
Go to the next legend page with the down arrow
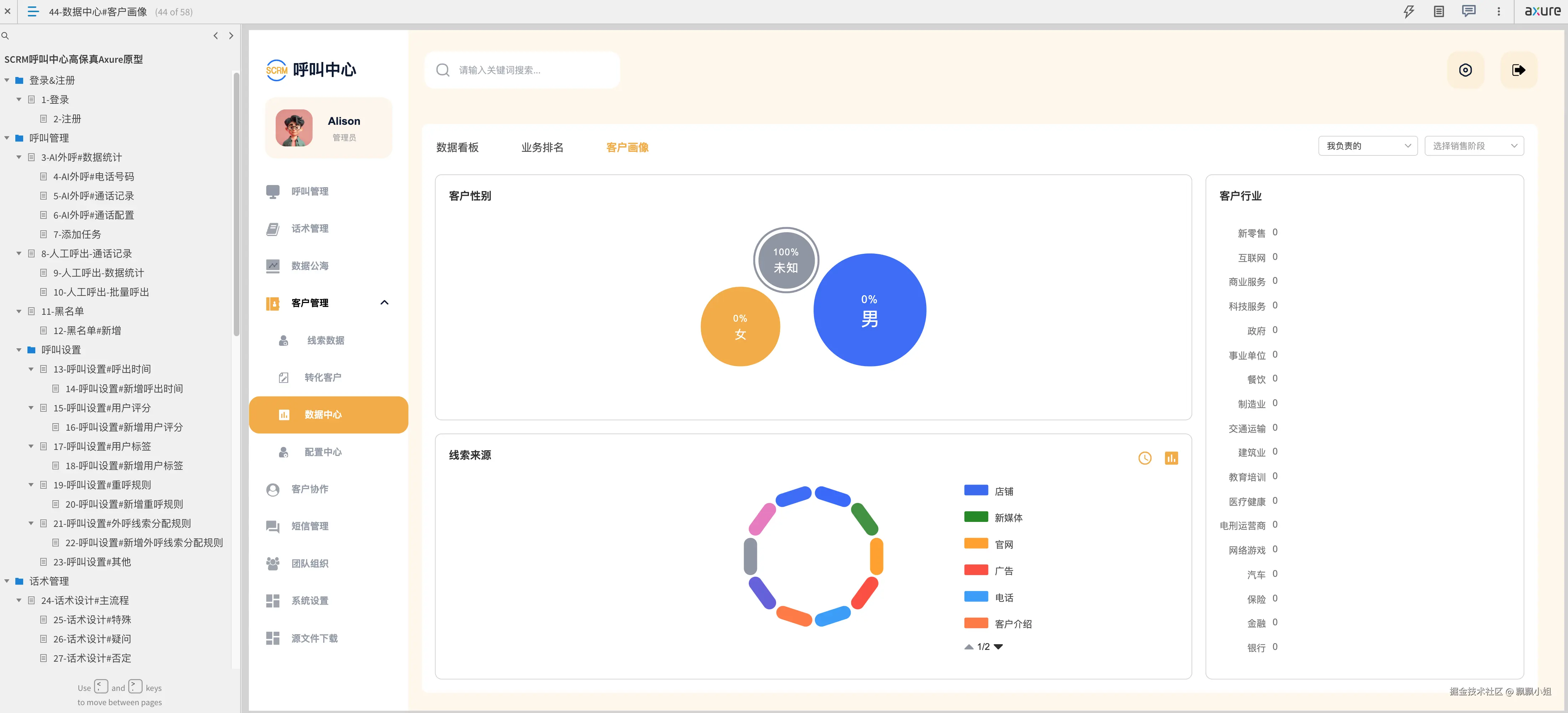click(998, 647)
